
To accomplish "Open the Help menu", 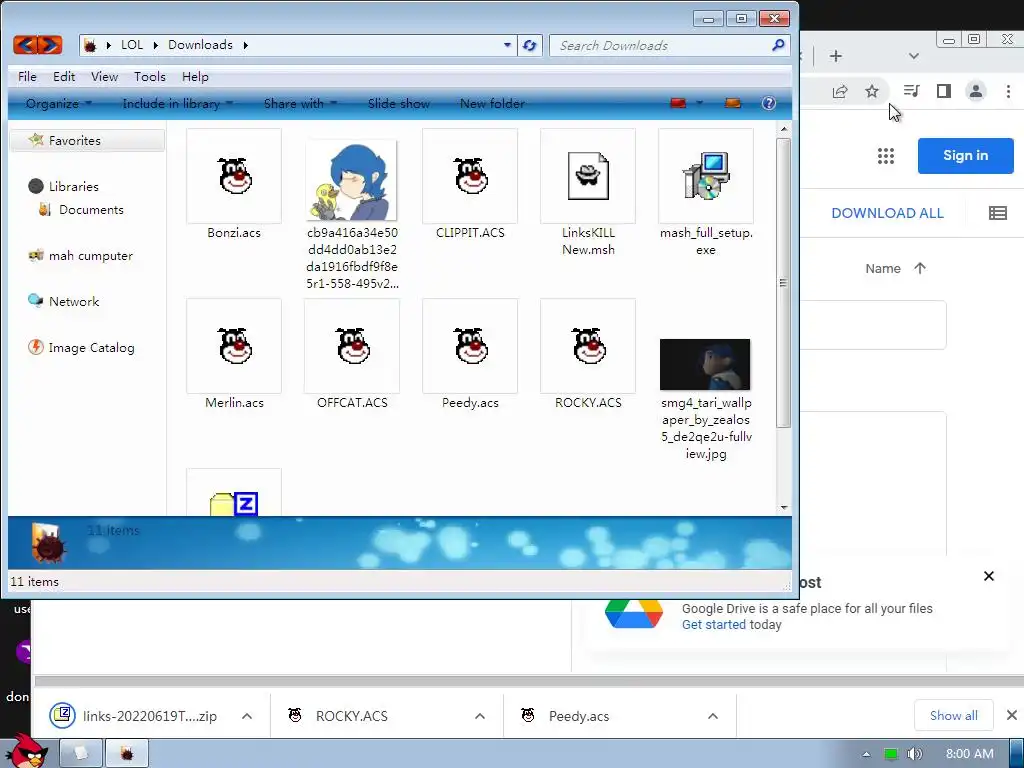I will click(195, 76).
